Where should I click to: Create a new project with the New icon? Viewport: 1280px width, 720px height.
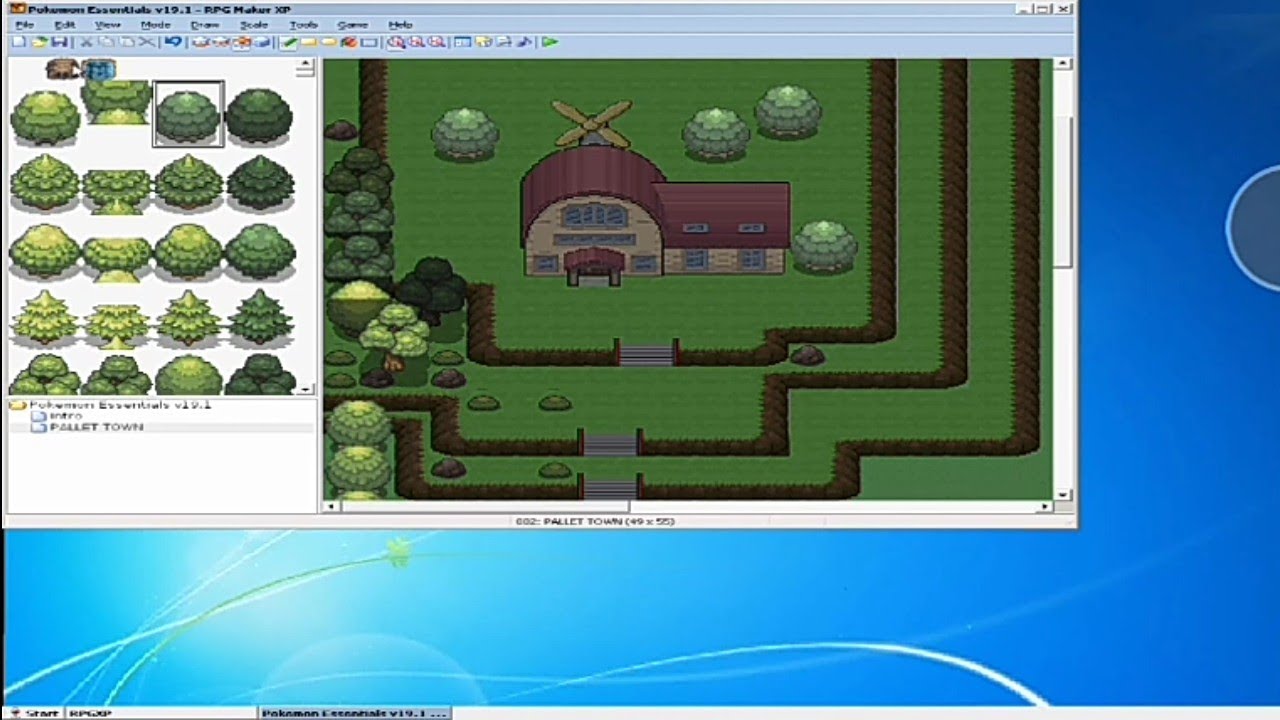click(19, 42)
